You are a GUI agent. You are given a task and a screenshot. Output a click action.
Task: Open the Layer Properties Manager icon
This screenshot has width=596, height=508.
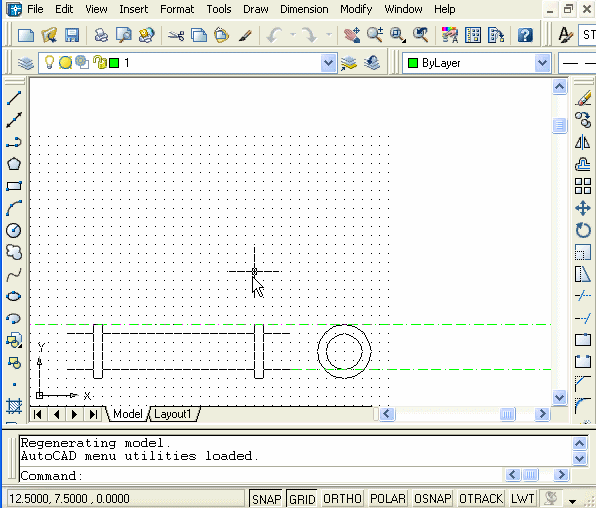25,63
